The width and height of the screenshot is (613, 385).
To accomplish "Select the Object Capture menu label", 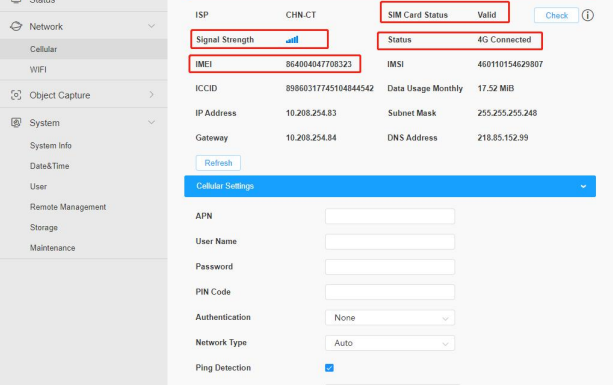I will [x=60, y=95].
